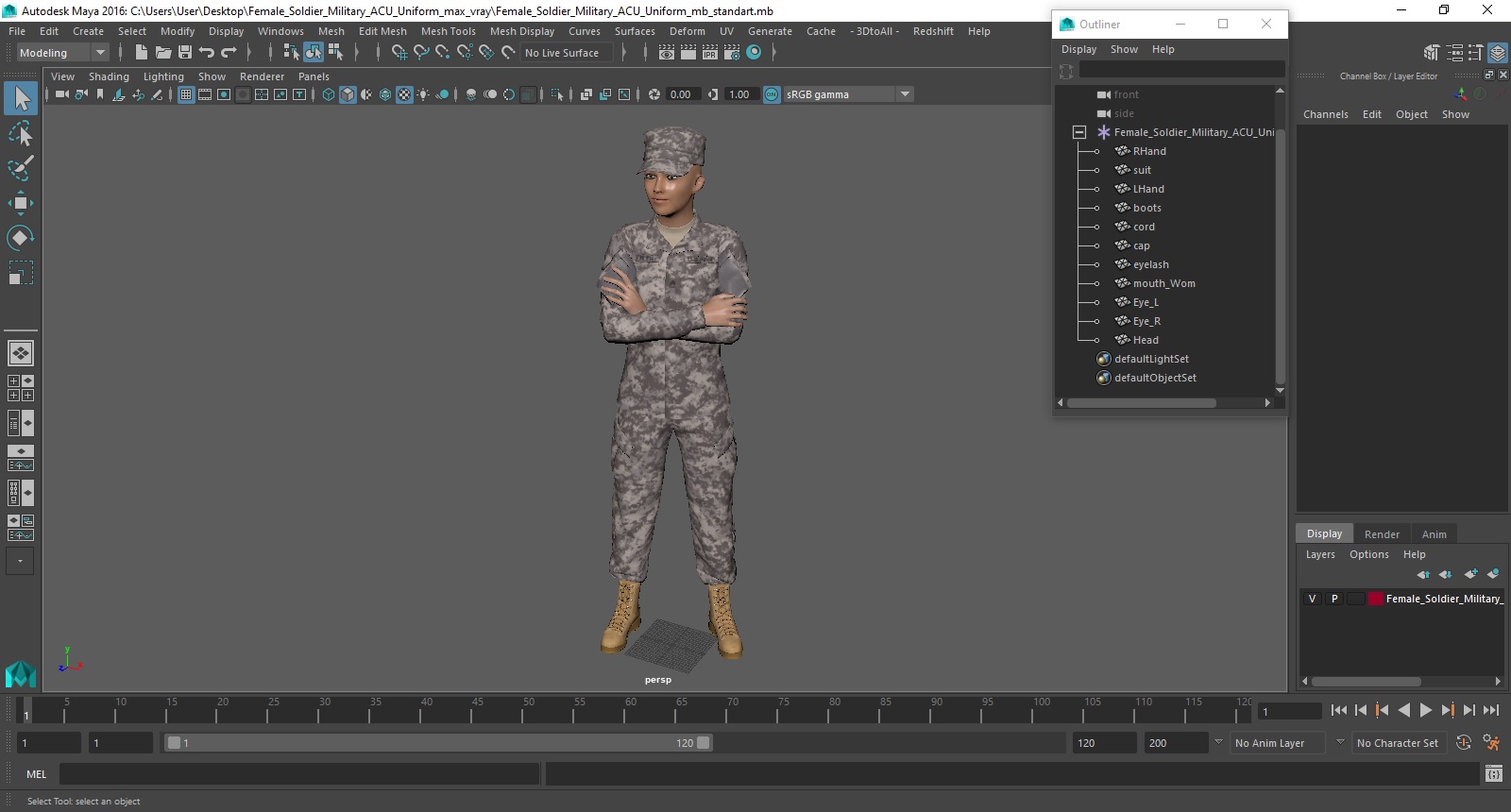Activate the Lasso Select tool

pyautogui.click(x=21, y=133)
